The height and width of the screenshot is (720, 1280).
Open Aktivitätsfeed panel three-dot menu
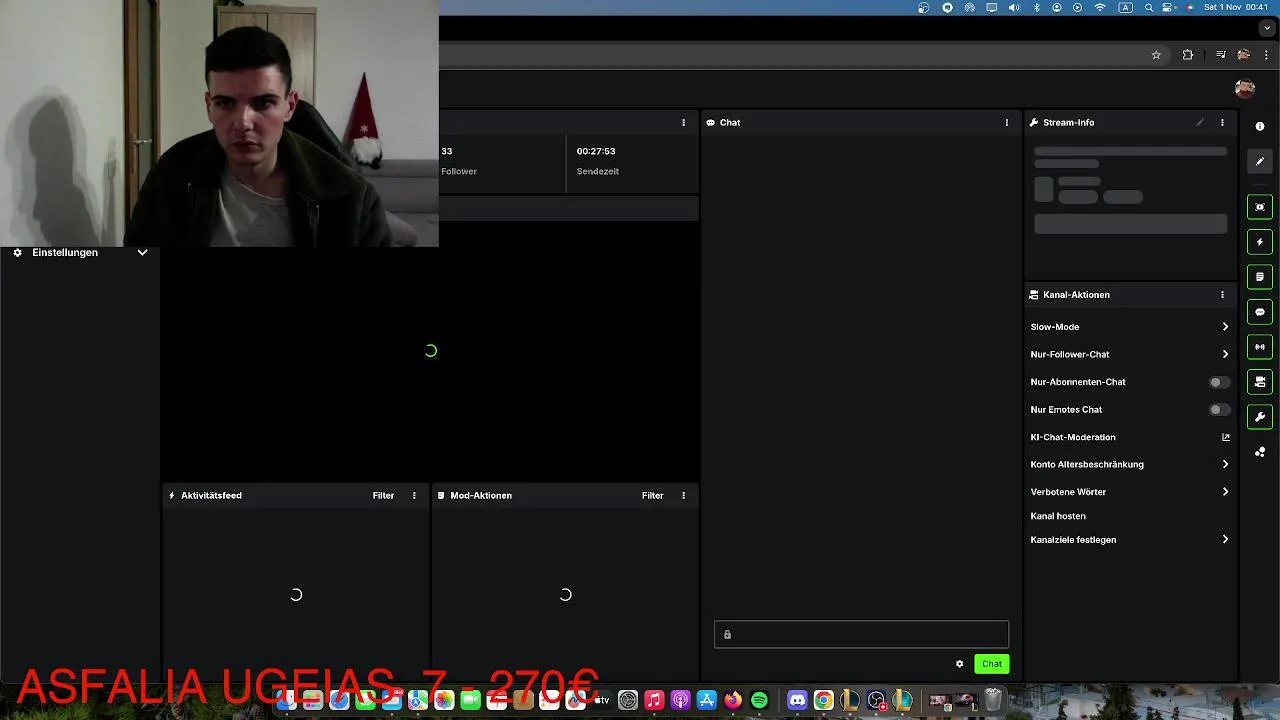pos(414,495)
